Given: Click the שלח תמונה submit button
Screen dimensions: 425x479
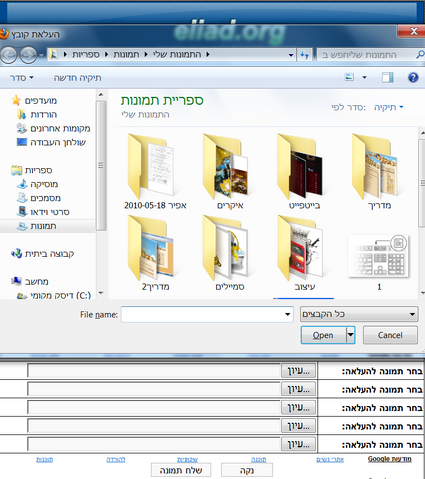Looking at the screenshot, I should tap(181, 470).
